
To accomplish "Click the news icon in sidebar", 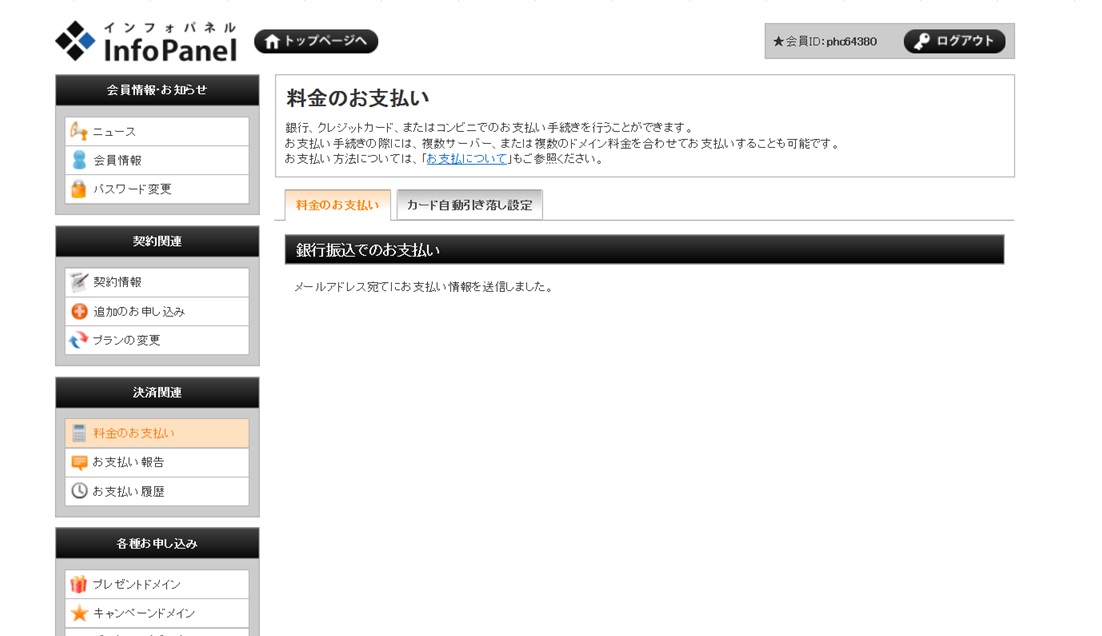I will pyautogui.click(x=78, y=131).
